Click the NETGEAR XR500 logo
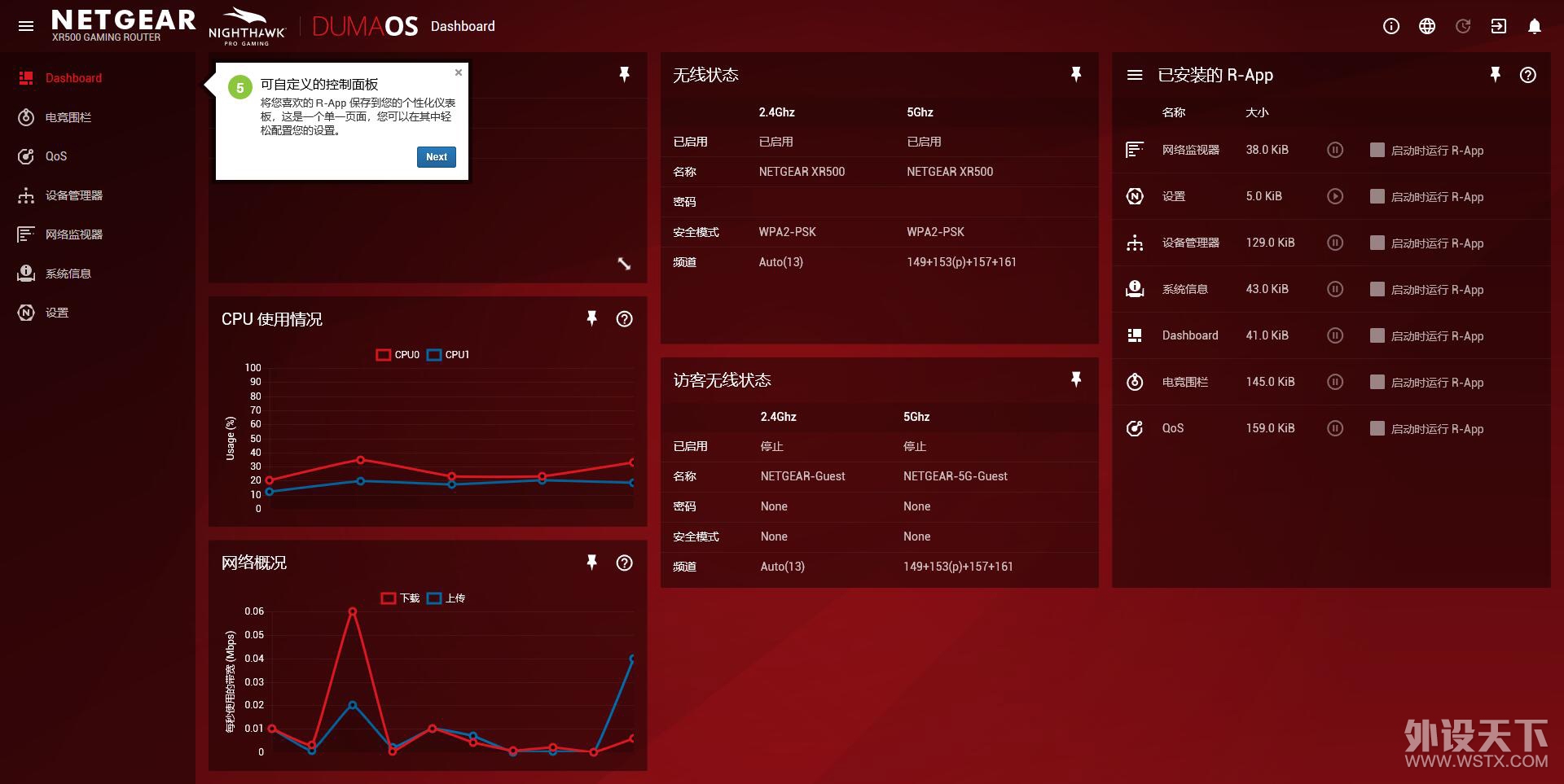The width and height of the screenshot is (1564, 784). [123, 25]
